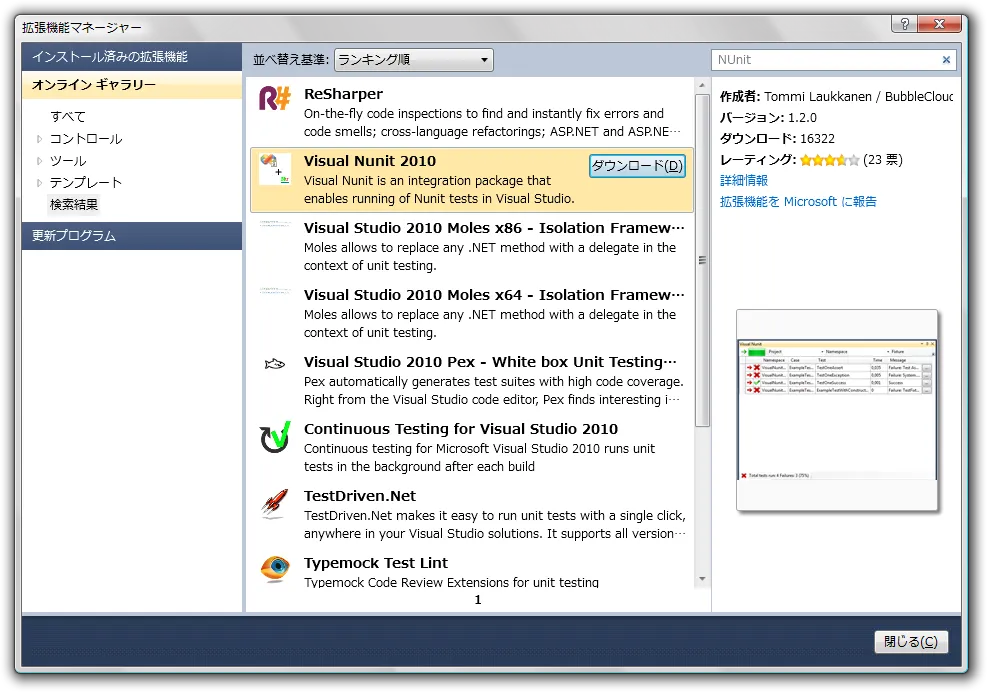This screenshot has height=692, width=987.
Task: Expand the コントロール tree node
Action: [40, 139]
